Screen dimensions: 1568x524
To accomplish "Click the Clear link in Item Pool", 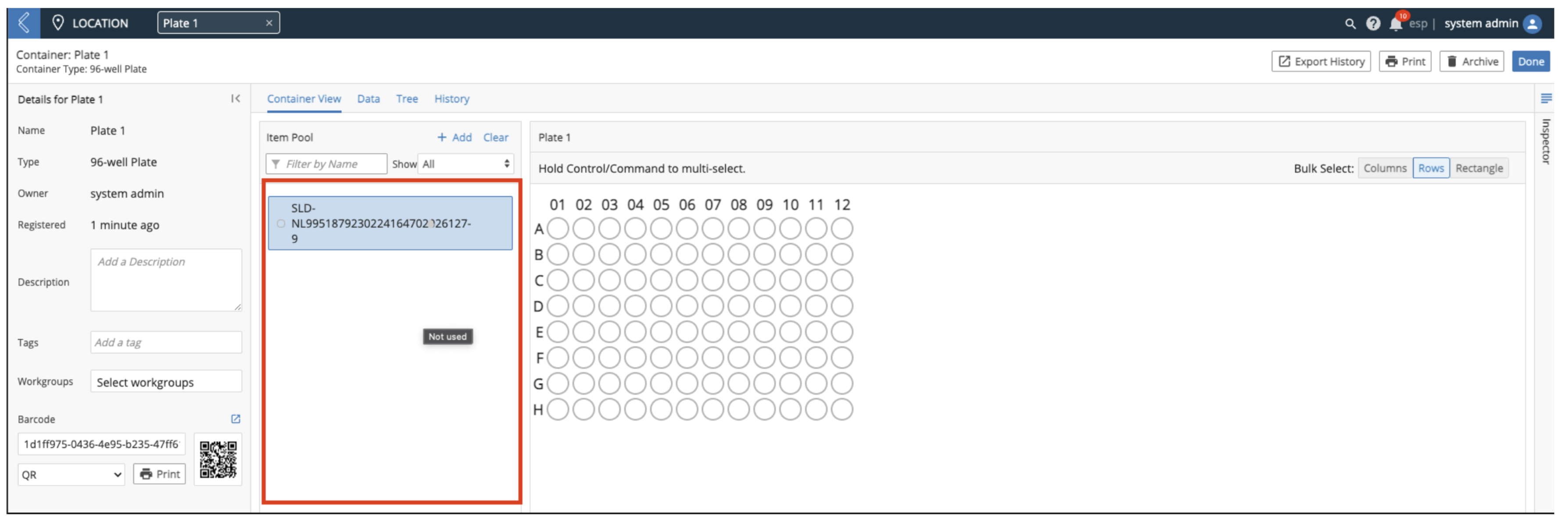I will 495,137.
